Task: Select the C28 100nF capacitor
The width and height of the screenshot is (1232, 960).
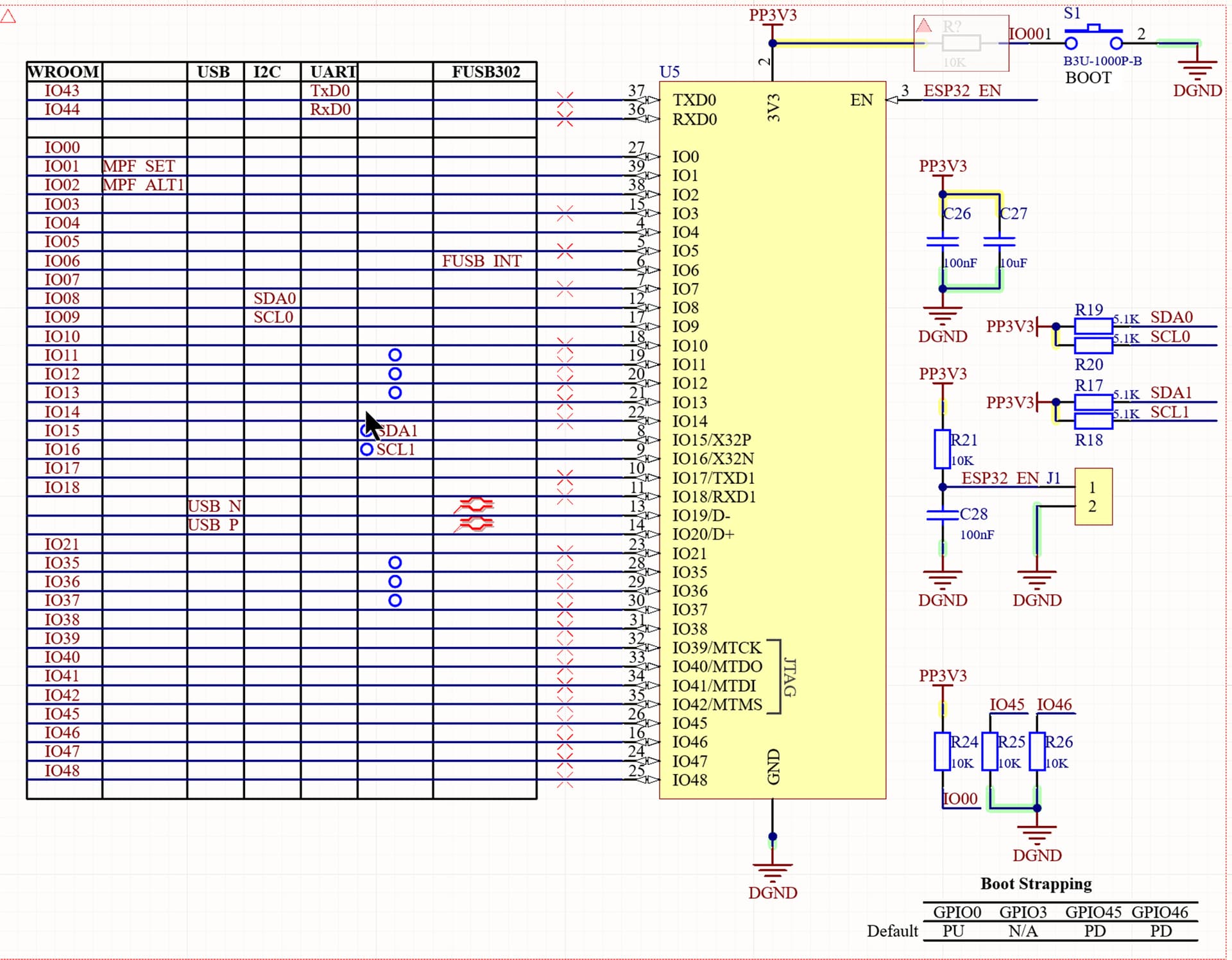Action: [x=942, y=515]
